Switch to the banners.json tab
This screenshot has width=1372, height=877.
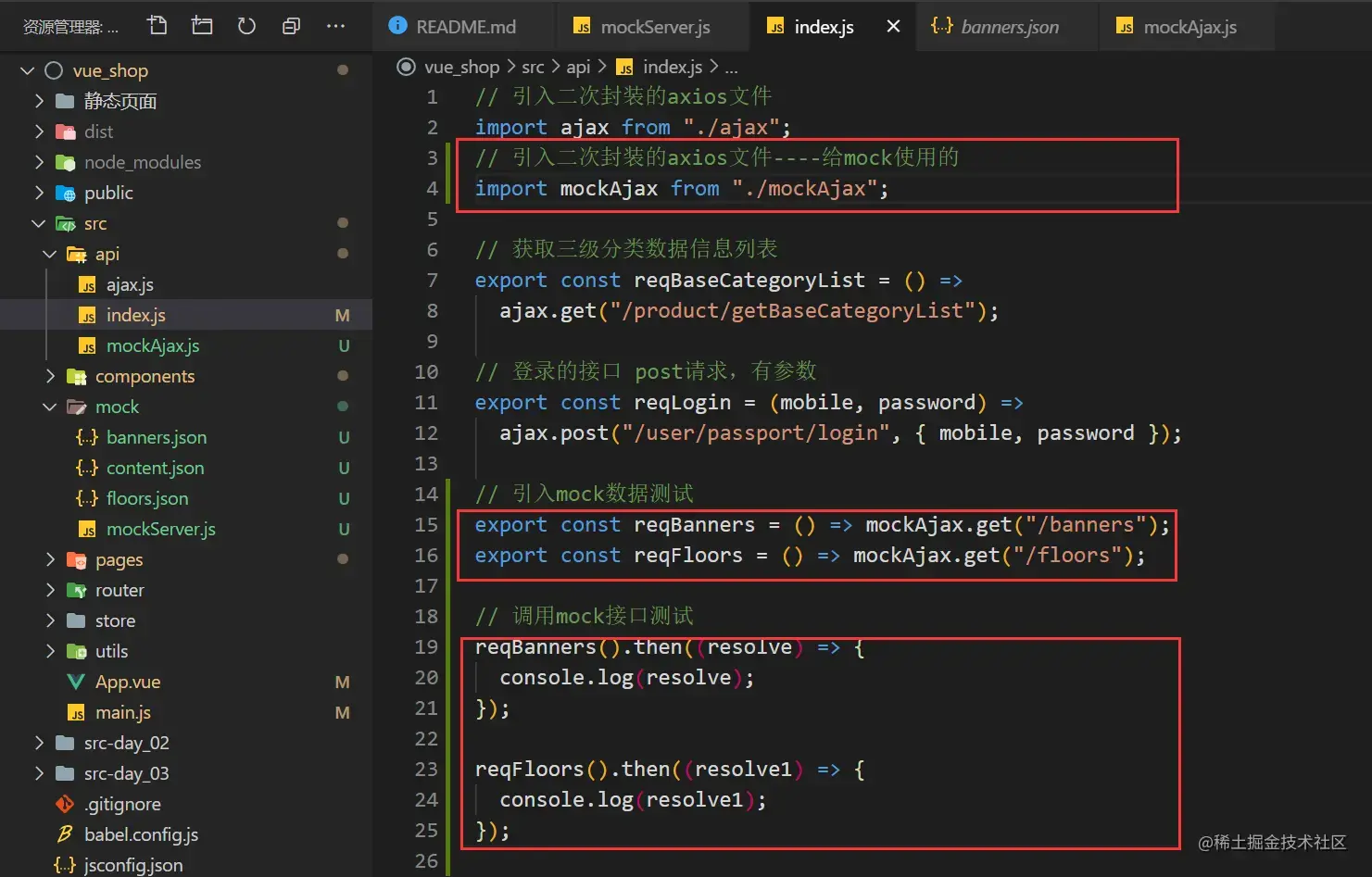click(x=1007, y=27)
